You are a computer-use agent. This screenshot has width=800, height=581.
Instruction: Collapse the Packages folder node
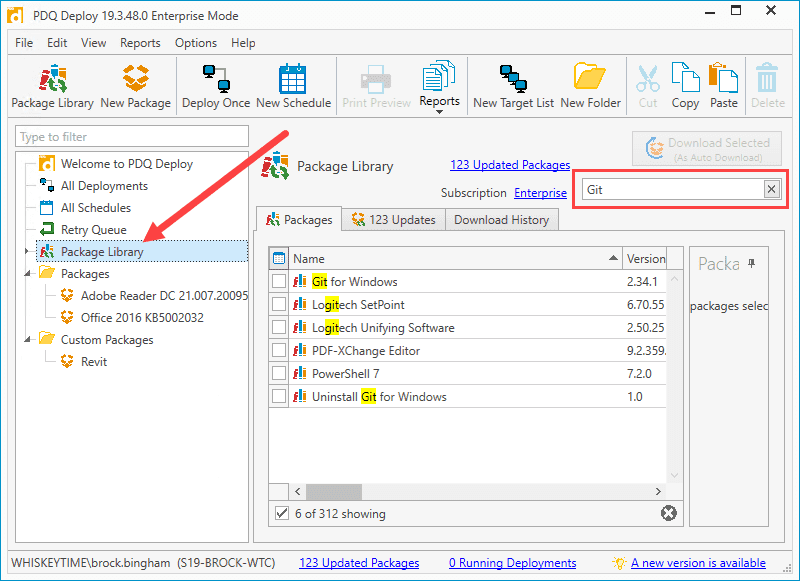(x=27, y=273)
